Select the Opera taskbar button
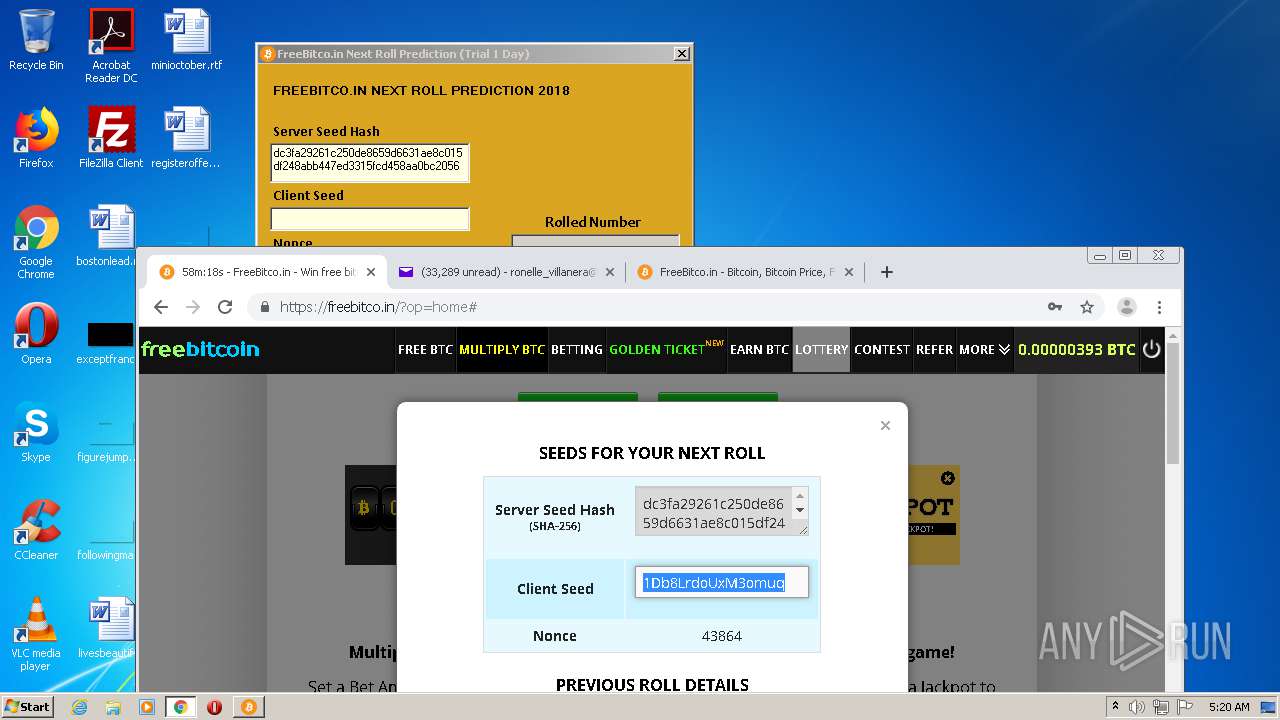This screenshot has height=720, width=1280. [214, 707]
